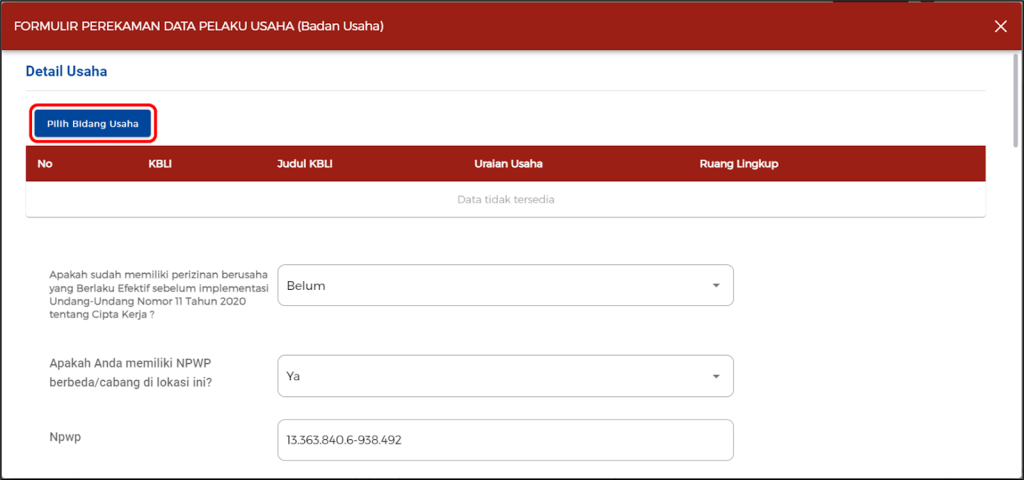Select the KBLI column header

pyautogui.click(x=160, y=164)
